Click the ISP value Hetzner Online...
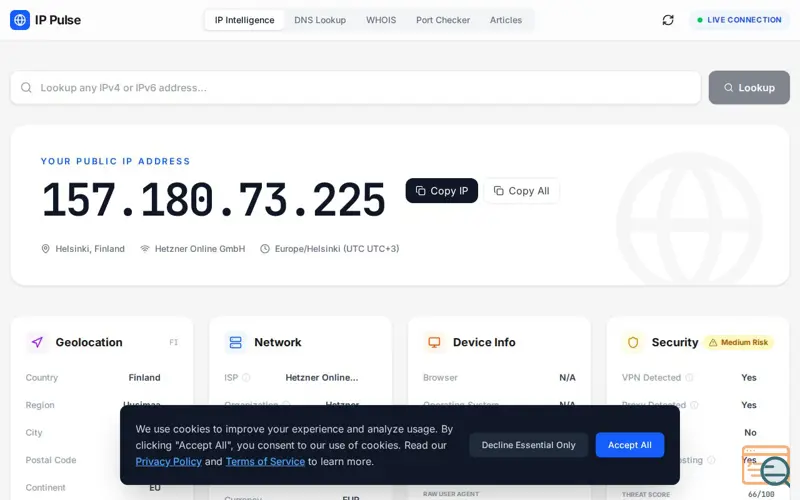Viewport: 800px width, 500px height. coord(322,378)
